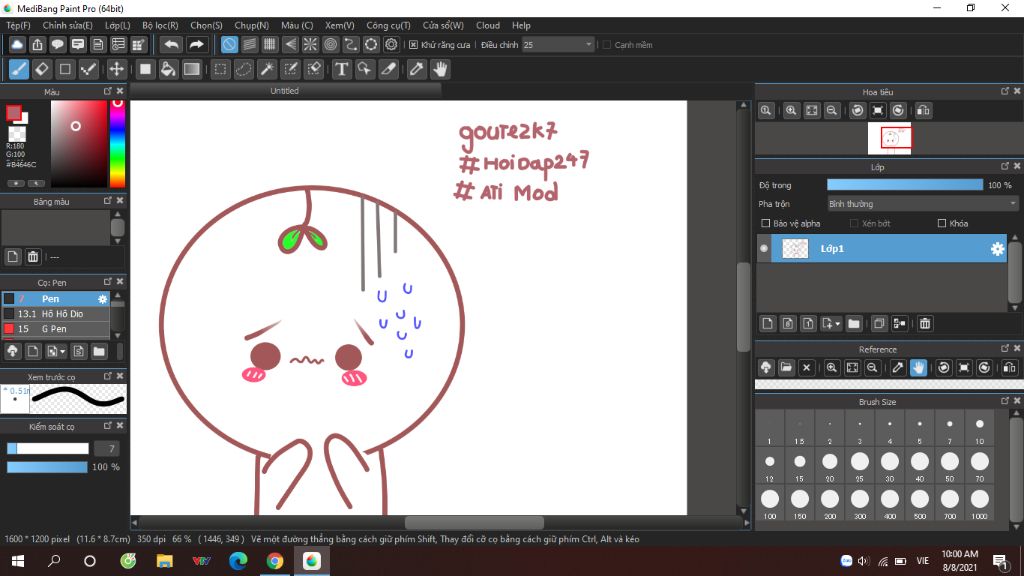Viewport: 1024px width, 576px height.
Task: Click the Redo arrow
Action: (x=196, y=44)
